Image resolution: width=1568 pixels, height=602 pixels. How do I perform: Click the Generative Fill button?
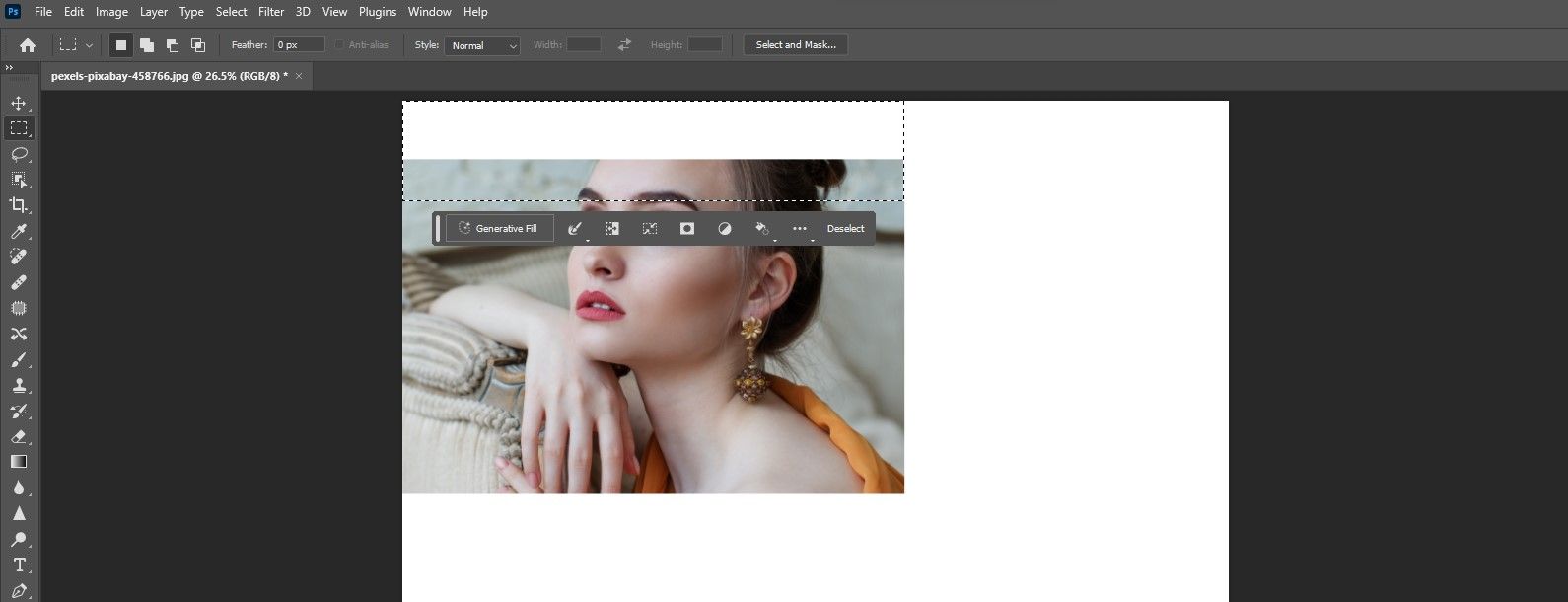coord(499,228)
